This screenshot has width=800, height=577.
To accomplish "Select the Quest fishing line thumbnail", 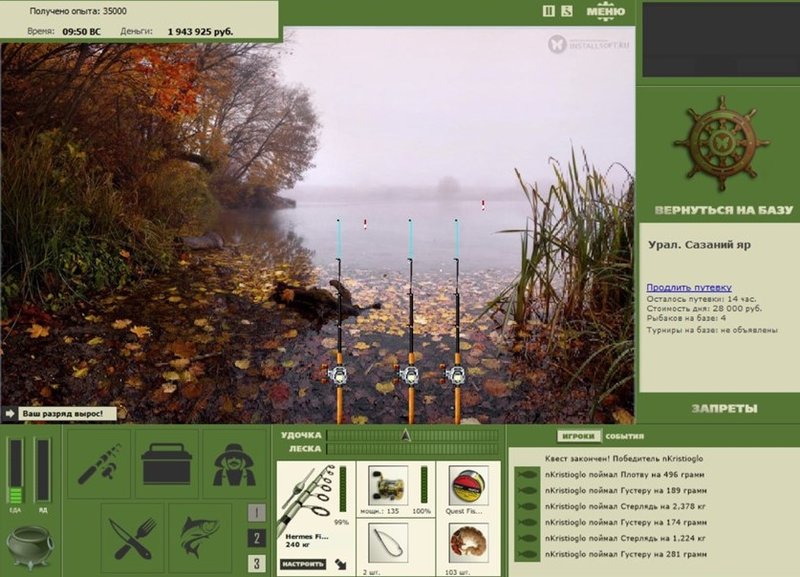I will tap(468, 486).
